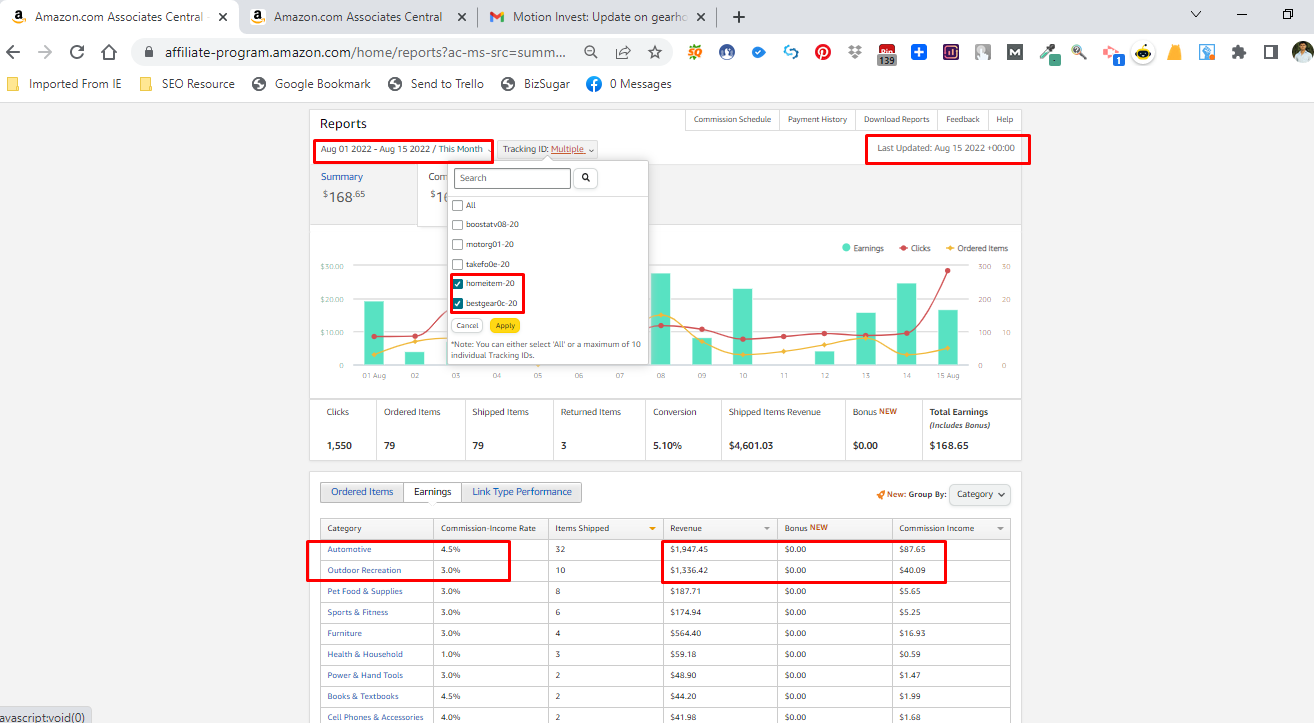Open the Chrome extensions puzzle icon
The image size is (1314, 723).
click(x=1239, y=52)
